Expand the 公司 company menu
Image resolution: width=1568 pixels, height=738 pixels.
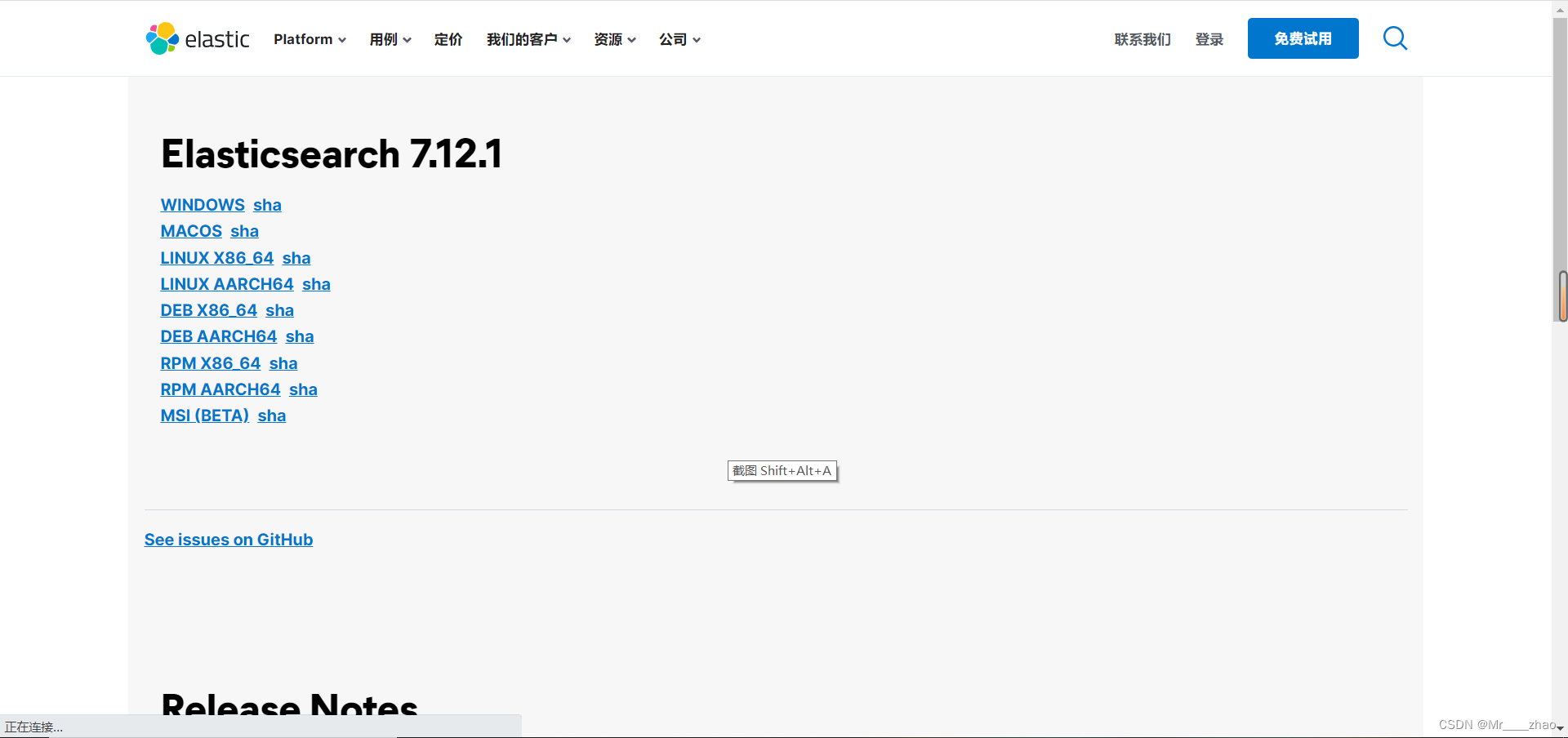pos(679,39)
